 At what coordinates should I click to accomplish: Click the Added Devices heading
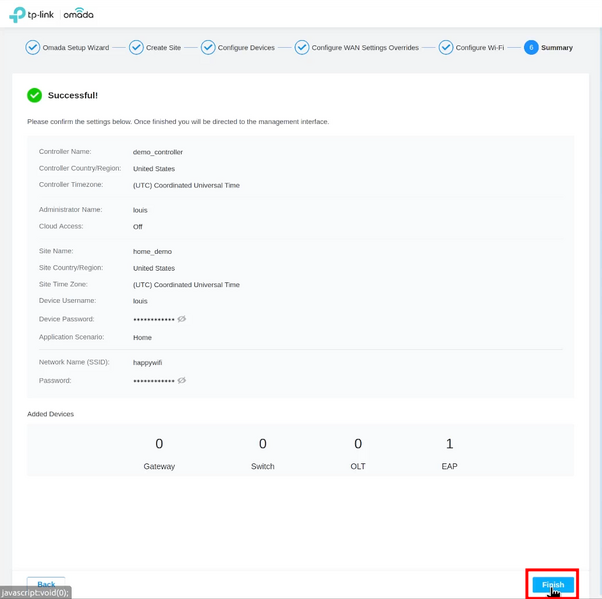click(x=50, y=414)
